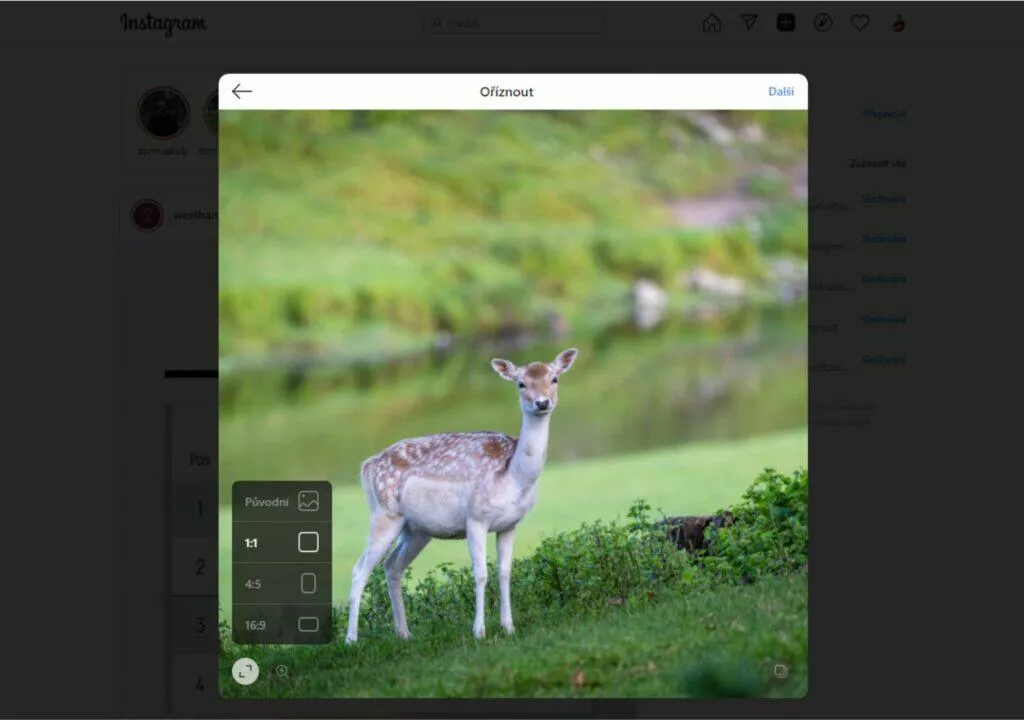Open the Explore compass icon
The width and height of the screenshot is (1024, 720).
pyautogui.click(x=823, y=23)
